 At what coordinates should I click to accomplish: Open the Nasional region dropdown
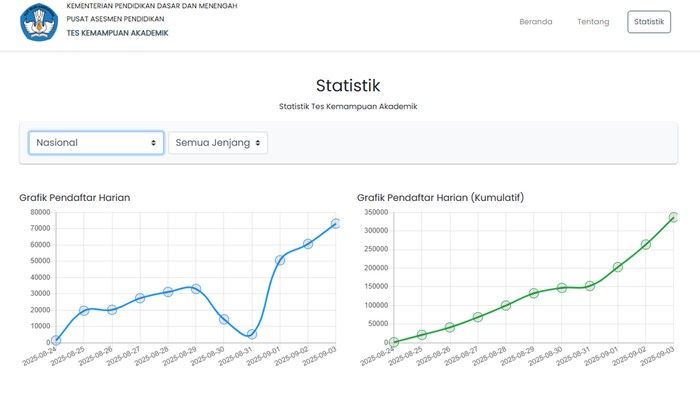96,142
